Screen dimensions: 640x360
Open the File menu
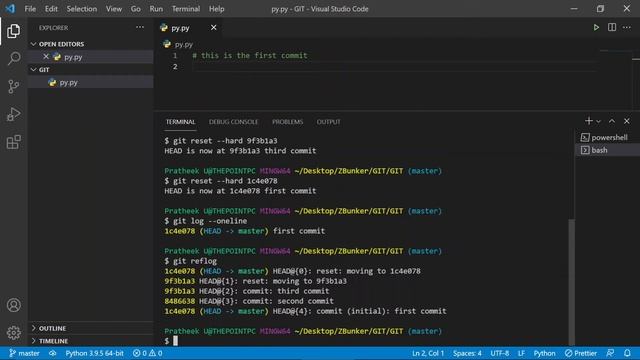30,9
